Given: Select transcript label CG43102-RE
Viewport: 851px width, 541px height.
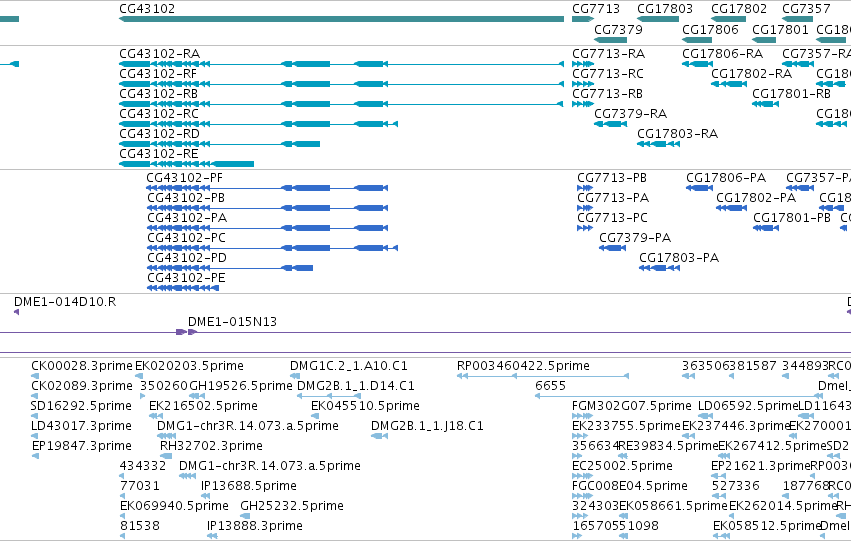Looking at the screenshot, I should pos(159,154).
